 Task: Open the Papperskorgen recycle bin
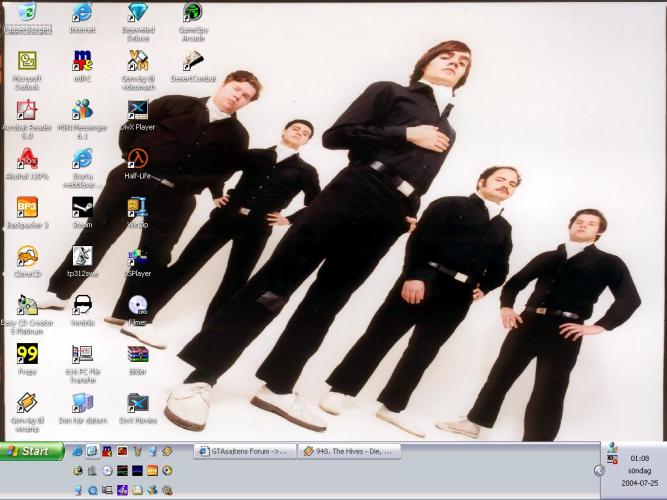(27, 13)
